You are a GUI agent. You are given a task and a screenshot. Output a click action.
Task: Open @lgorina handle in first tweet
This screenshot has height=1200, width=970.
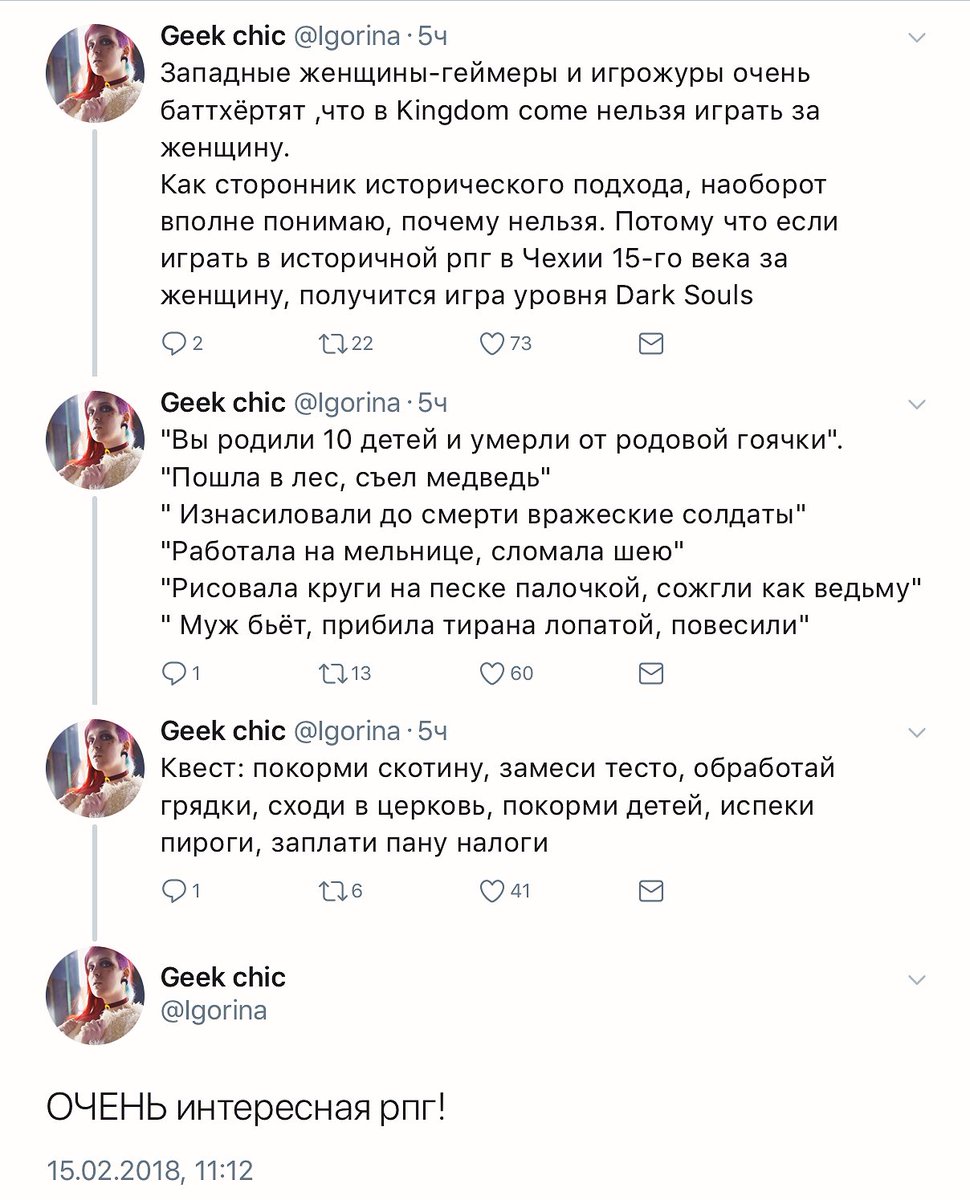tap(345, 37)
